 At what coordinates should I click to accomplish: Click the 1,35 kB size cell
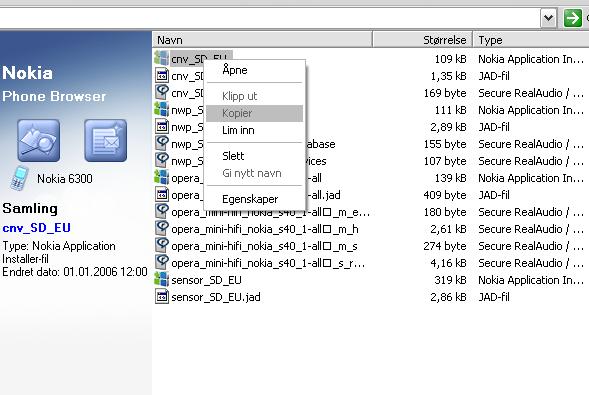tap(449, 76)
